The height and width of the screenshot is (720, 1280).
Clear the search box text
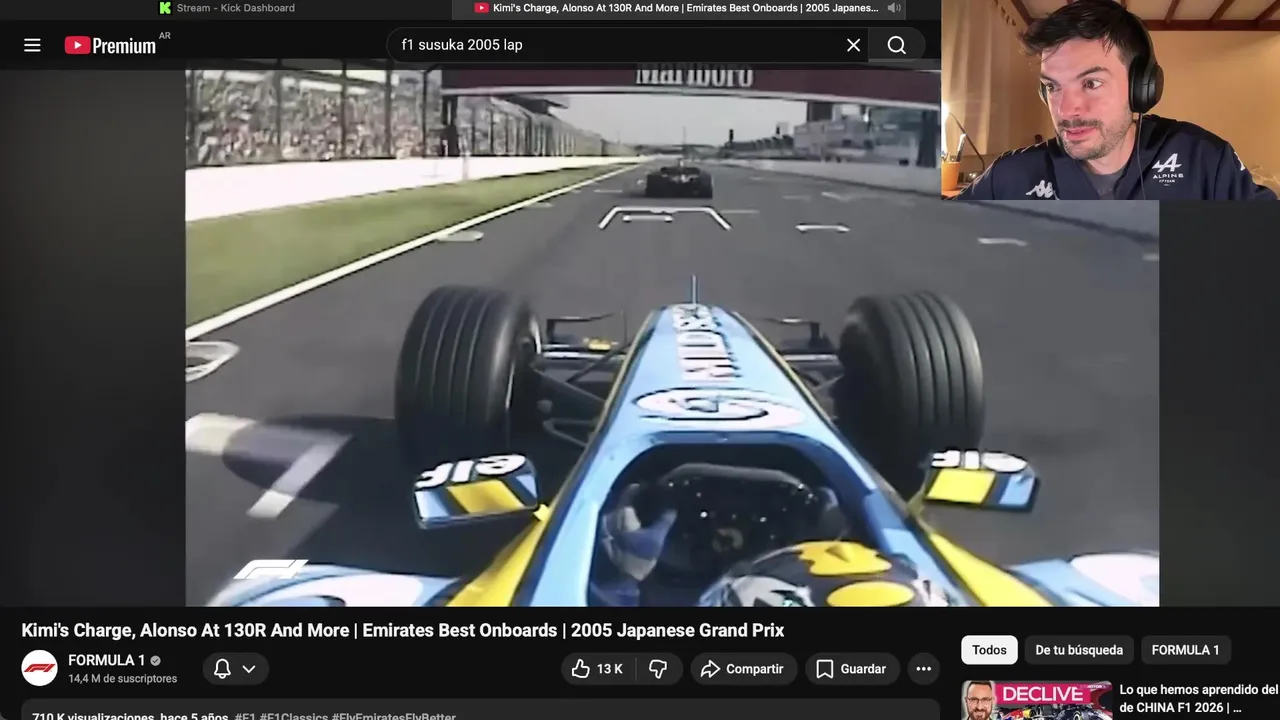pyautogui.click(x=853, y=45)
